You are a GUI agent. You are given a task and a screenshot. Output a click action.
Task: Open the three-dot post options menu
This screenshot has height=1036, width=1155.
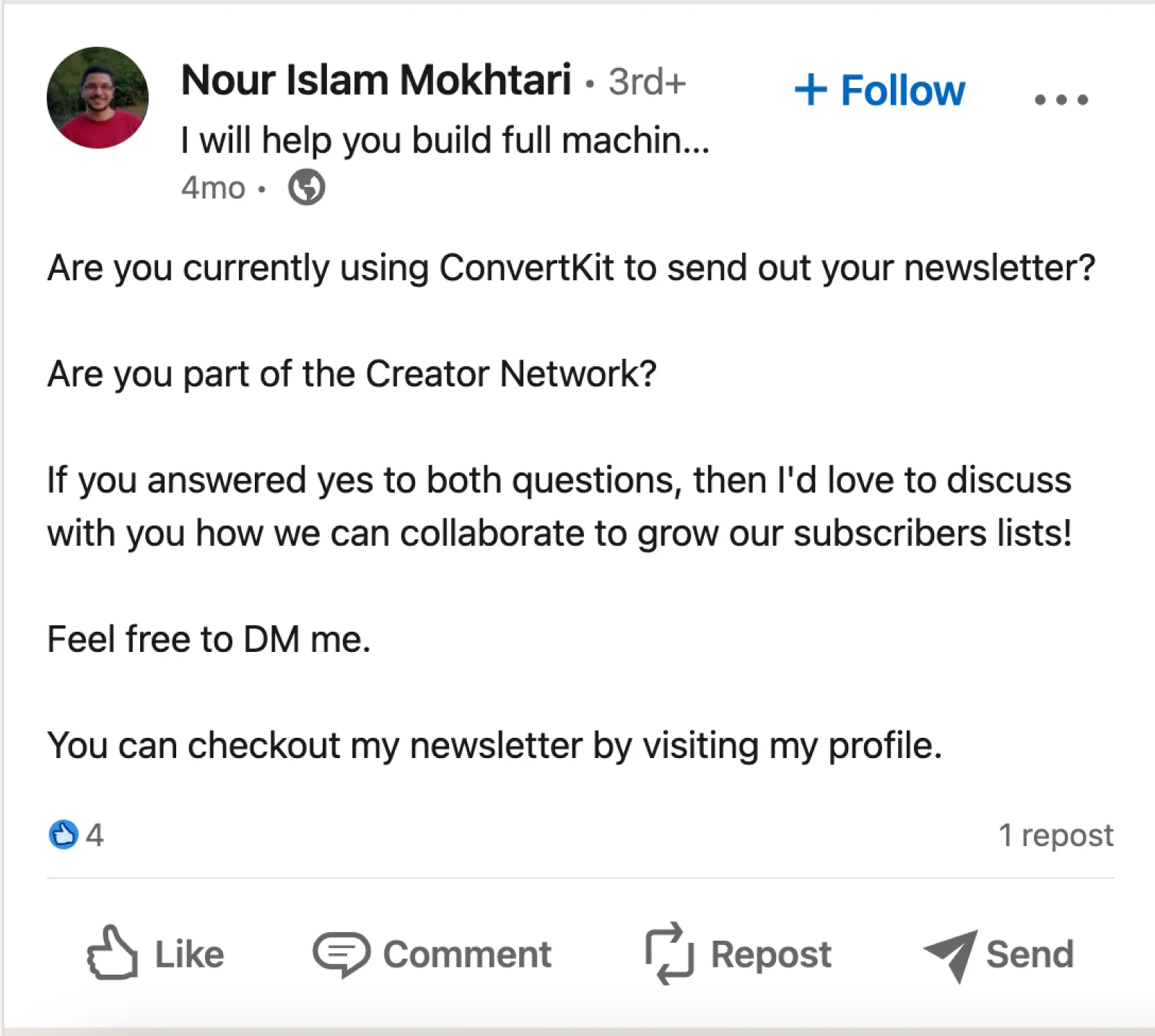pos(1060,99)
